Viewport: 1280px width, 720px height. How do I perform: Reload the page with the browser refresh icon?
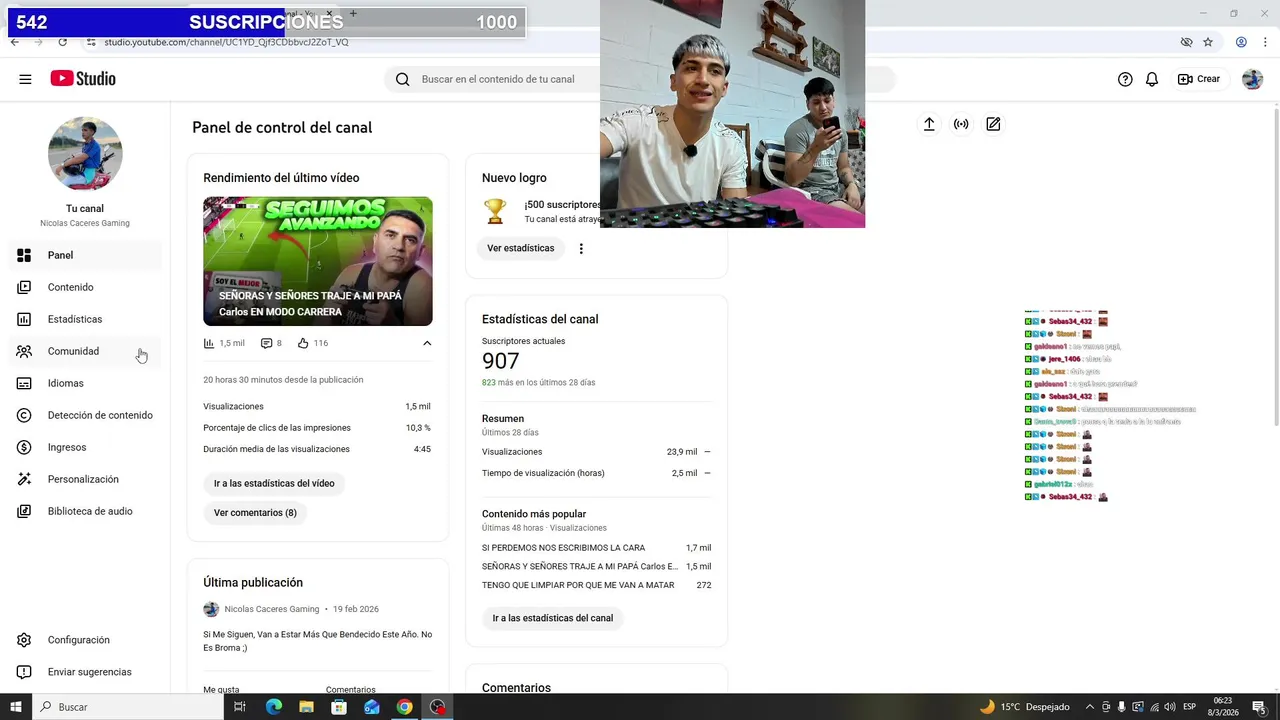tap(62, 42)
